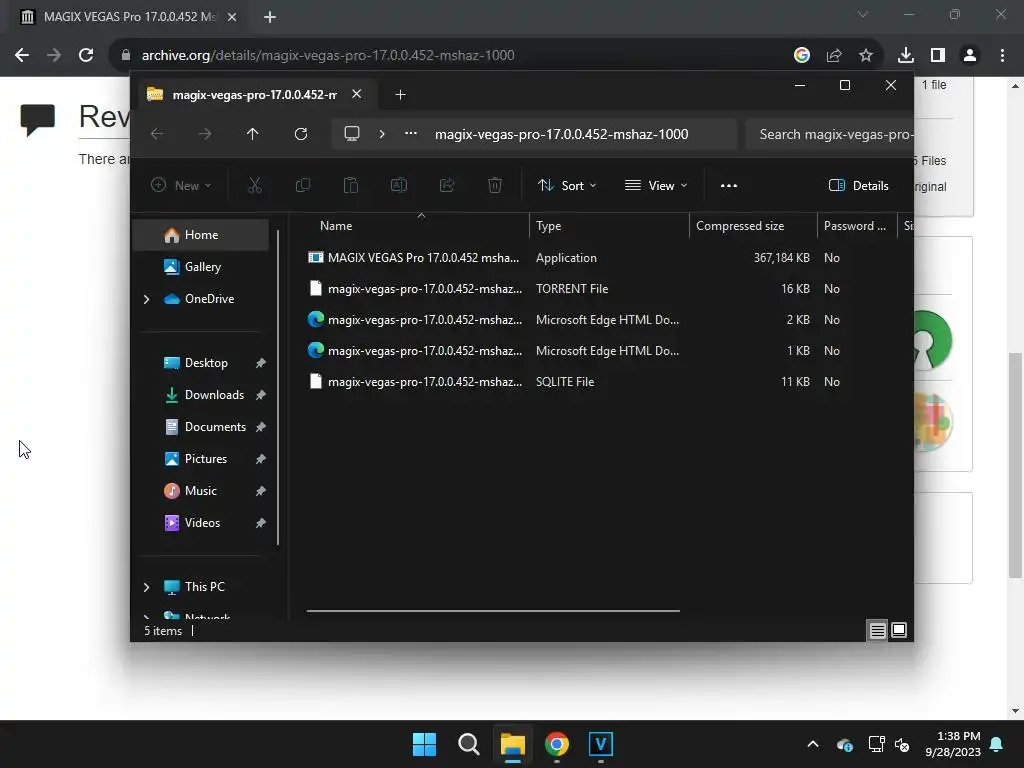Switch to large thumbnails view icon in status bar
The height and width of the screenshot is (768, 1024).
click(899, 630)
